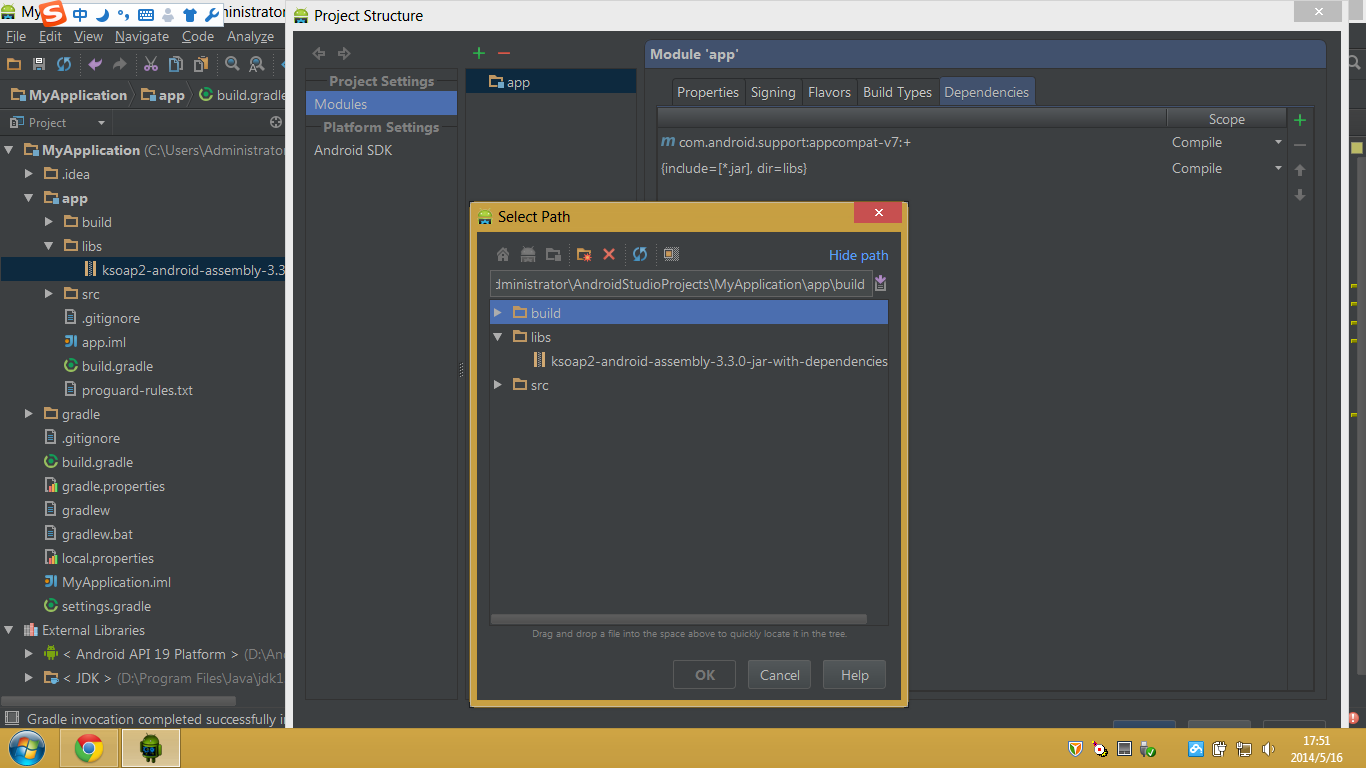Click the Windows Start button

(25, 748)
